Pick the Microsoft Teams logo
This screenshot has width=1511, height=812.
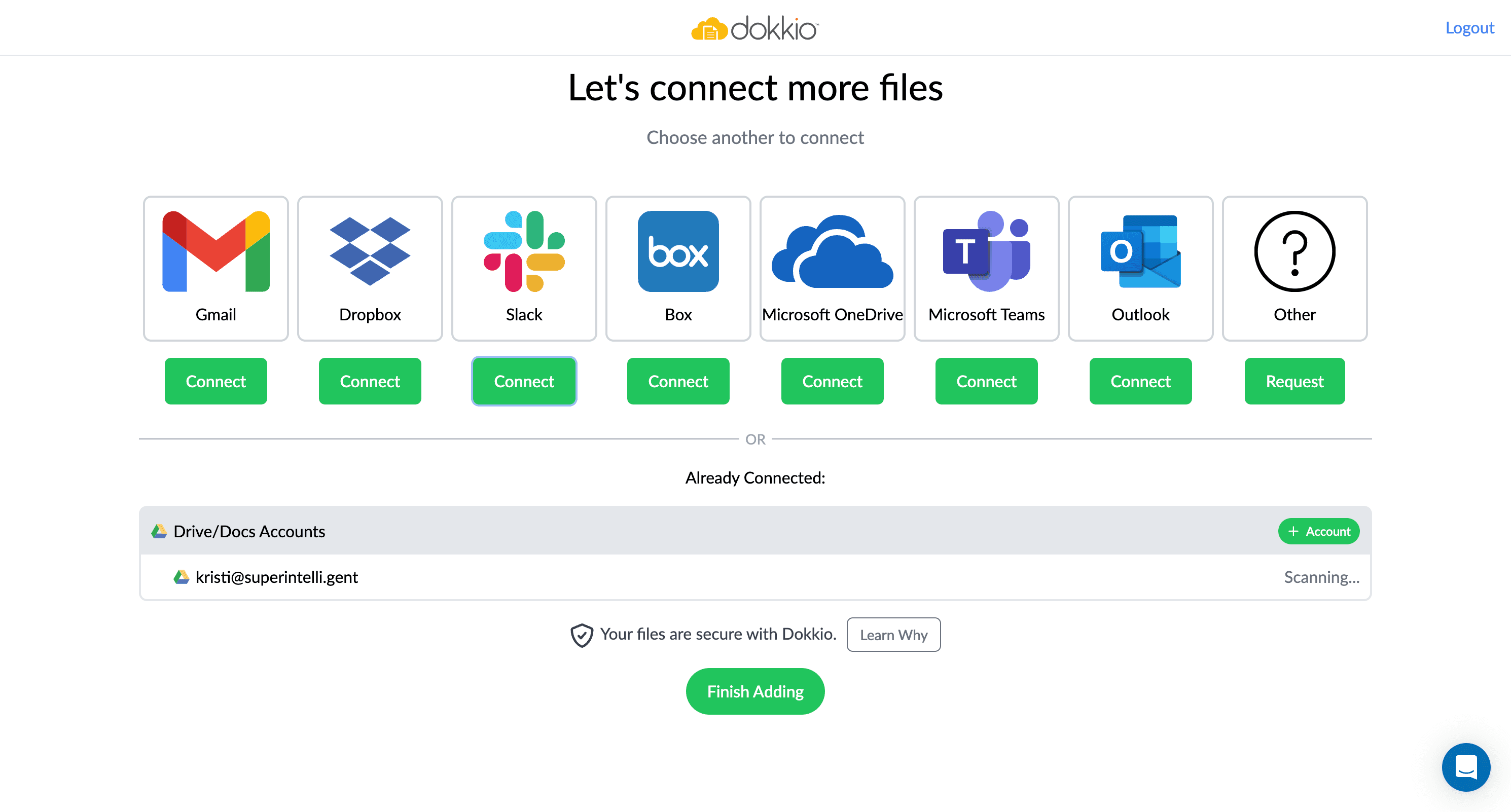point(987,251)
